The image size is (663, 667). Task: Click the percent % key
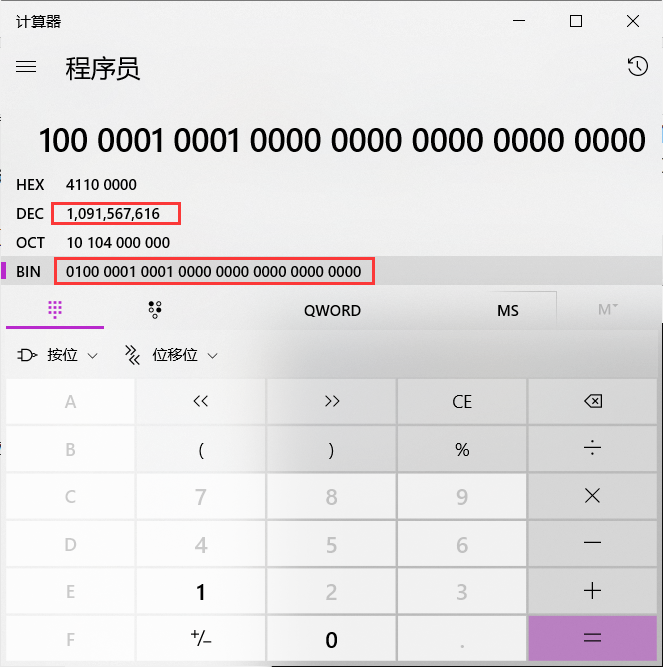462,449
